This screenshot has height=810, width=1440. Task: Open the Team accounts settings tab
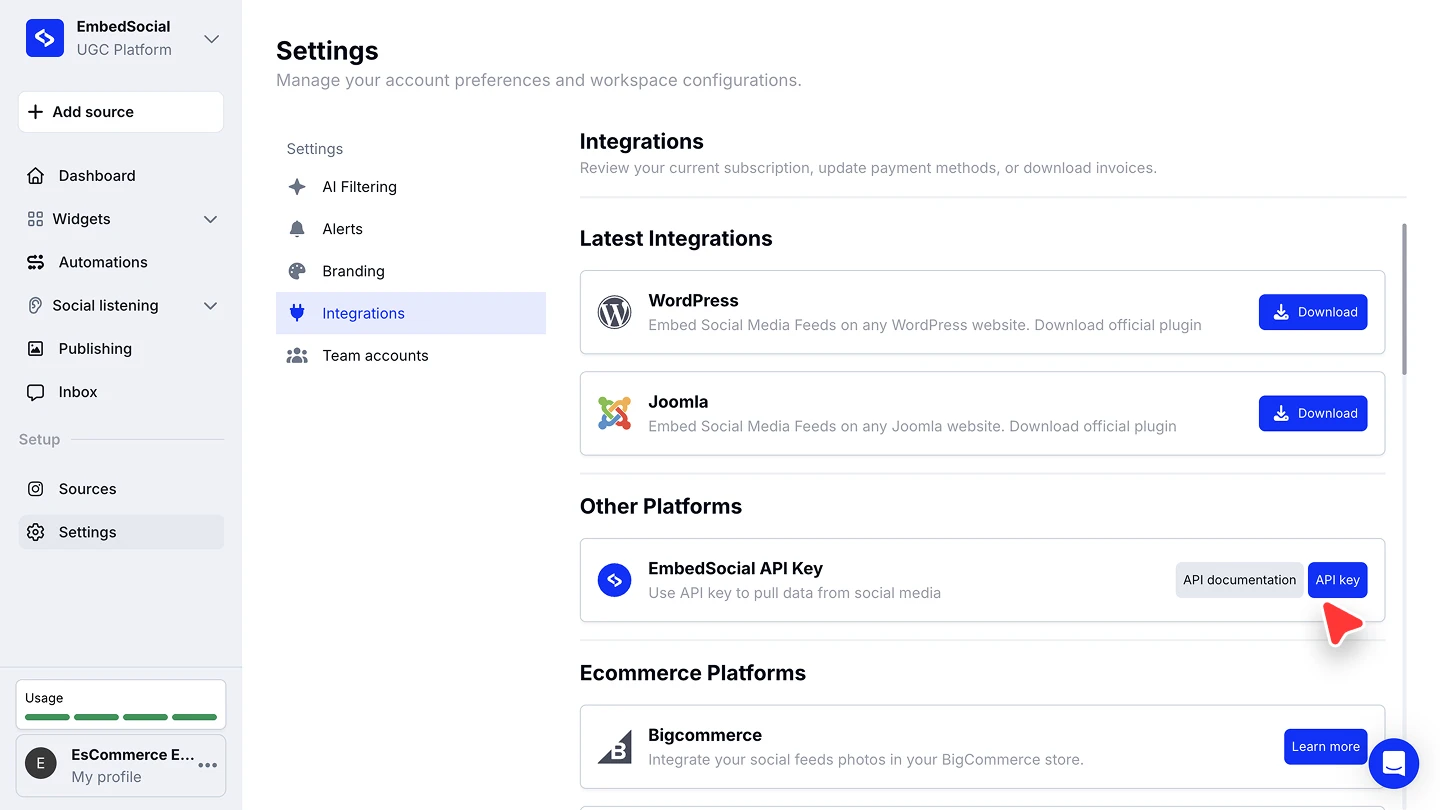411,355
